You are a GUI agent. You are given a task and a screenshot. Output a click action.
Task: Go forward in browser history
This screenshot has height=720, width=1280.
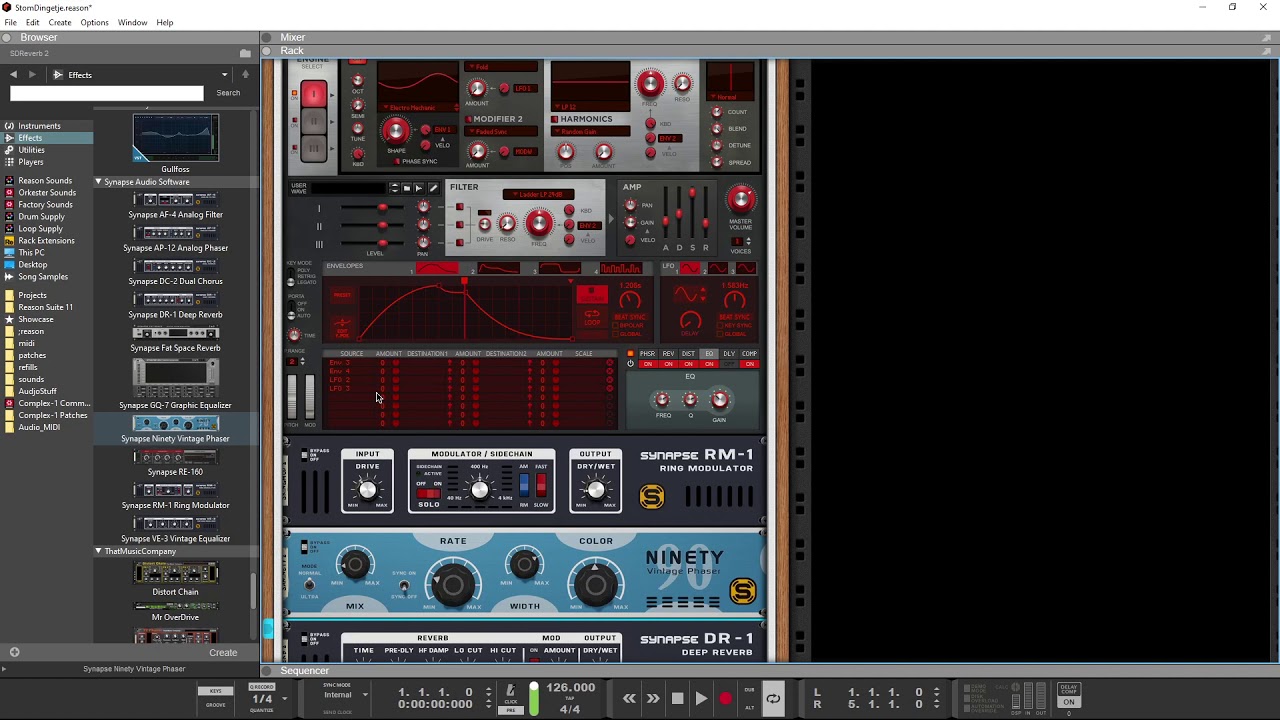point(32,75)
